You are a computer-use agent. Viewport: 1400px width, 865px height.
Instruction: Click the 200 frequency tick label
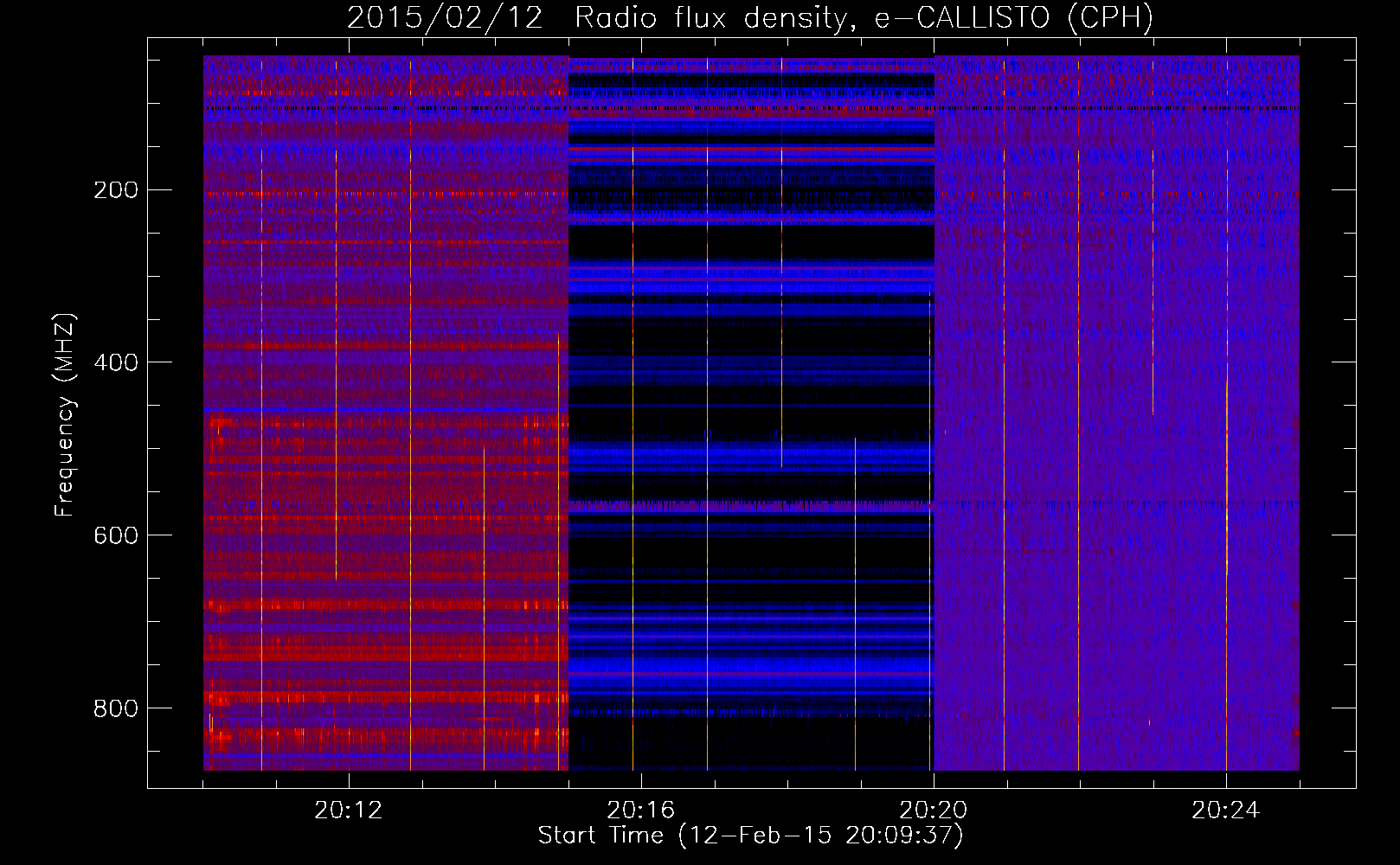[116, 190]
